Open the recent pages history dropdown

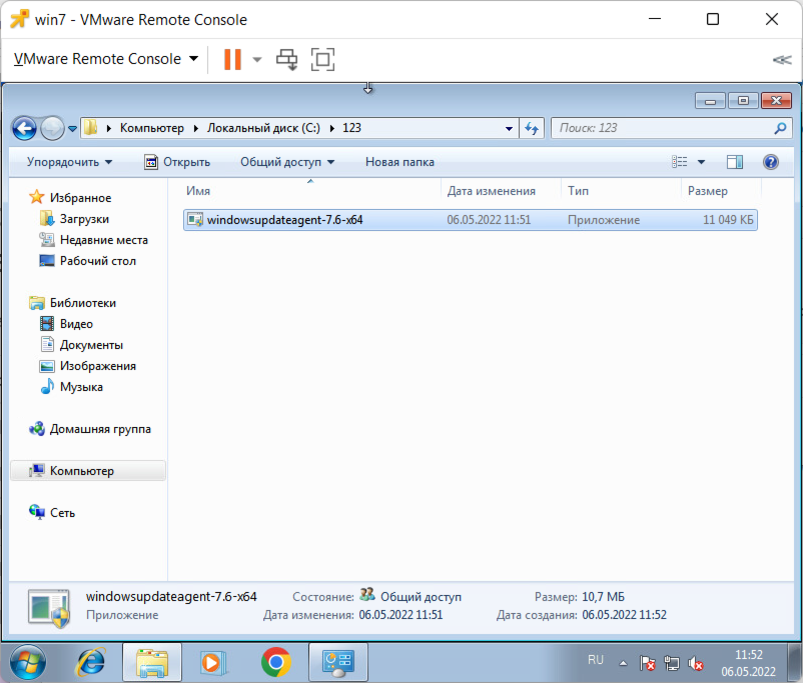click(x=72, y=129)
